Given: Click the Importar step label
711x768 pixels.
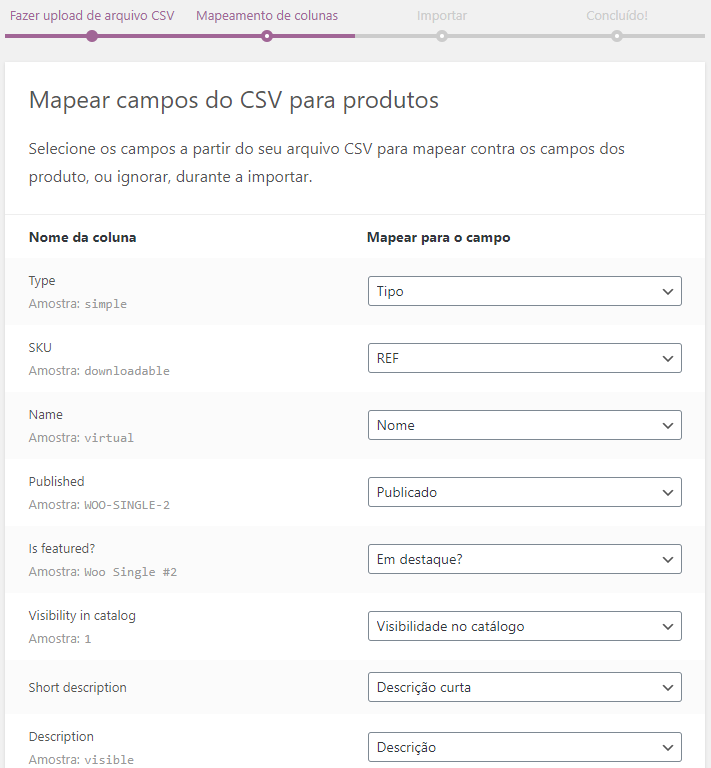Looking at the screenshot, I should pos(442,16).
